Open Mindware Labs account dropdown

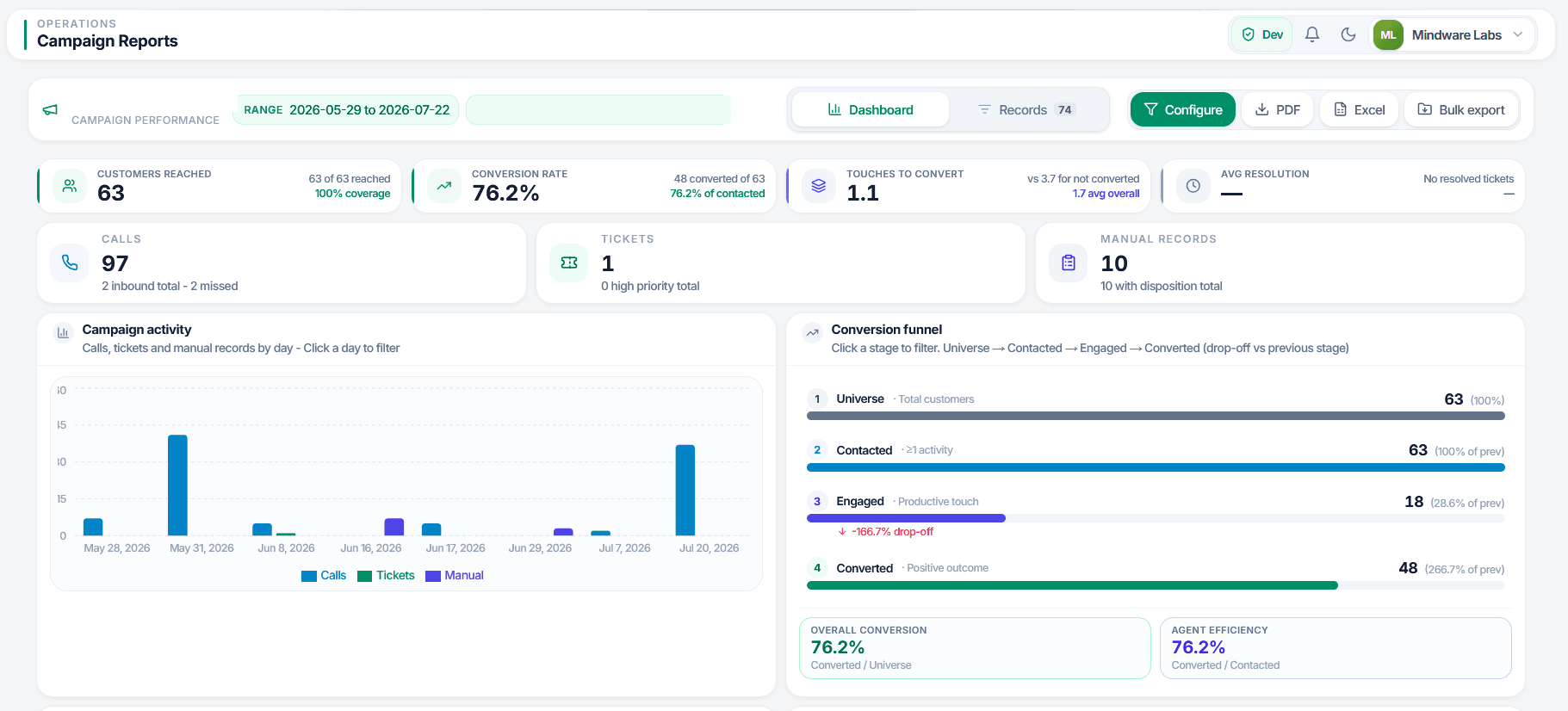[x=1453, y=35]
